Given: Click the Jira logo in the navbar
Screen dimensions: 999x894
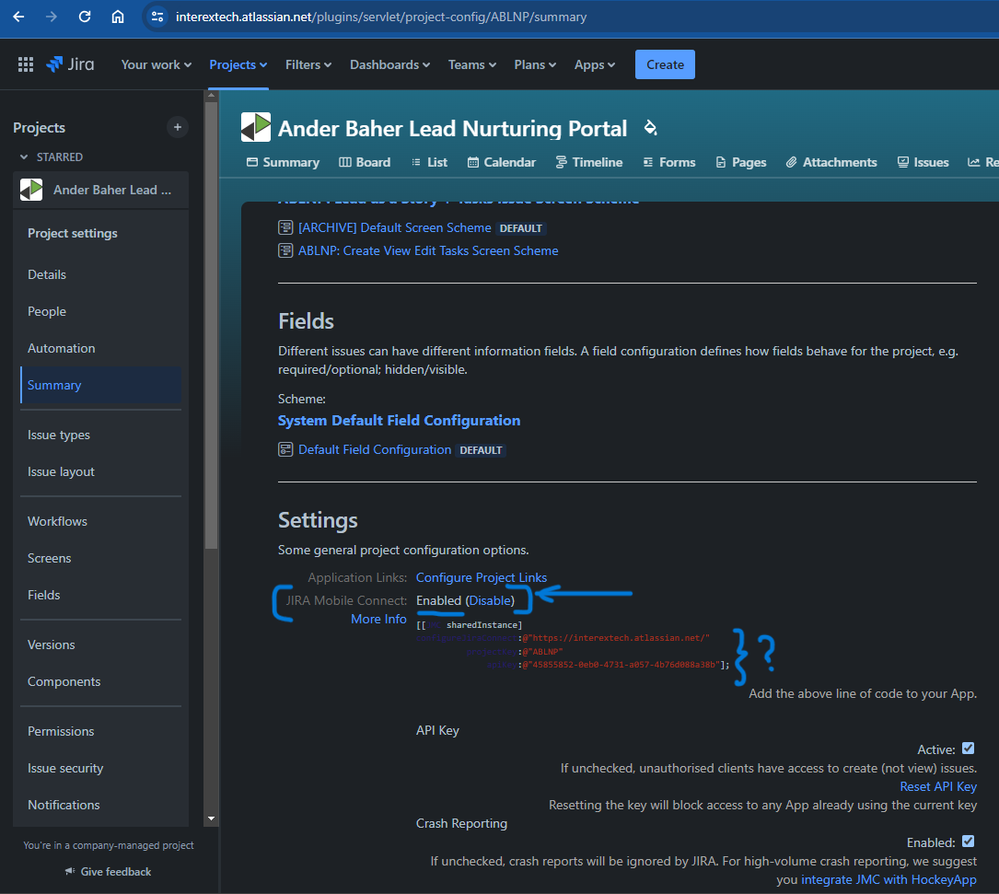Looking at the screenshot, I should (70, 63).
